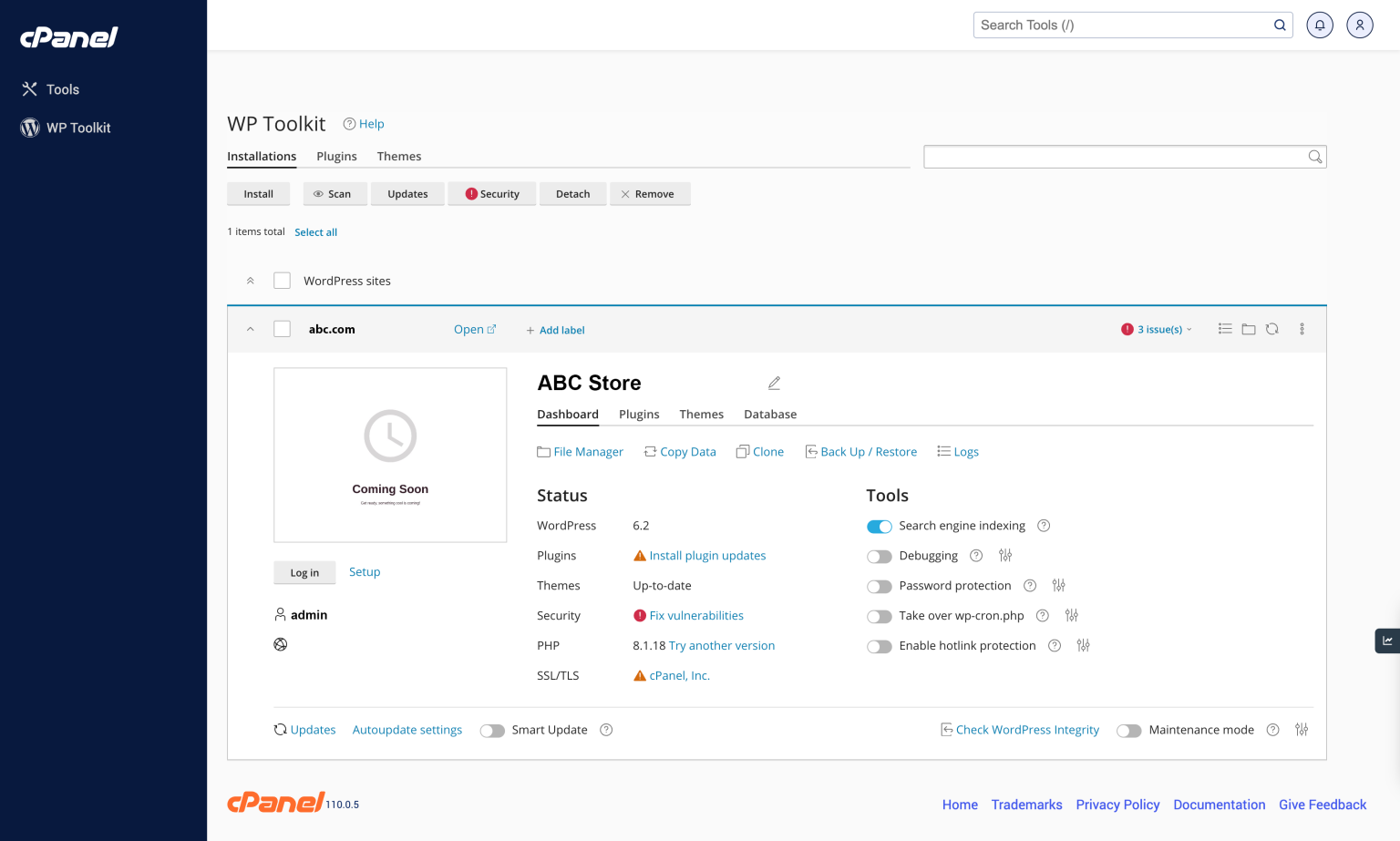Screen dimensions: 1400x841
Task: Enable hotlink protection toggle
Action: click(880, 647)
